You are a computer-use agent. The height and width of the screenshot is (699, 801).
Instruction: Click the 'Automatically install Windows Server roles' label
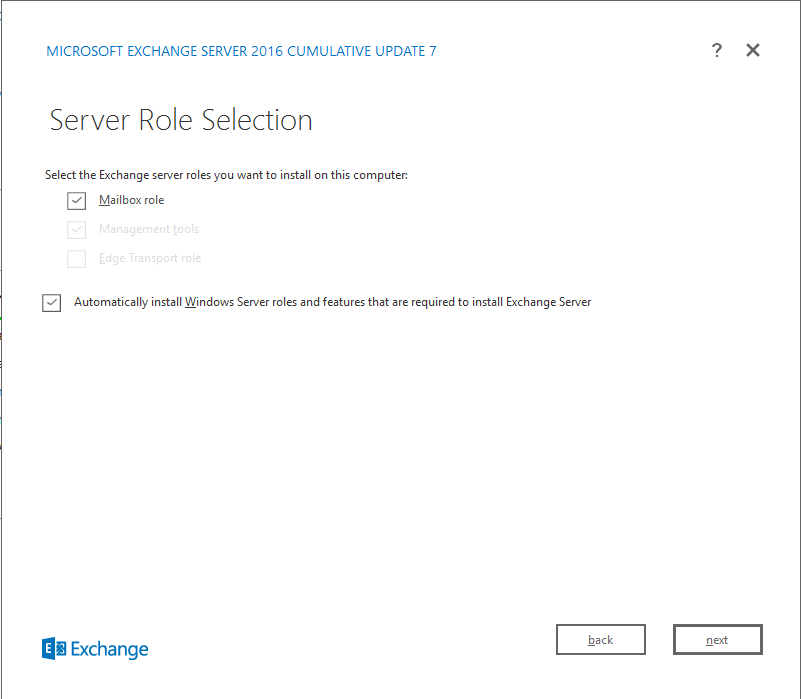coord(333,302)
